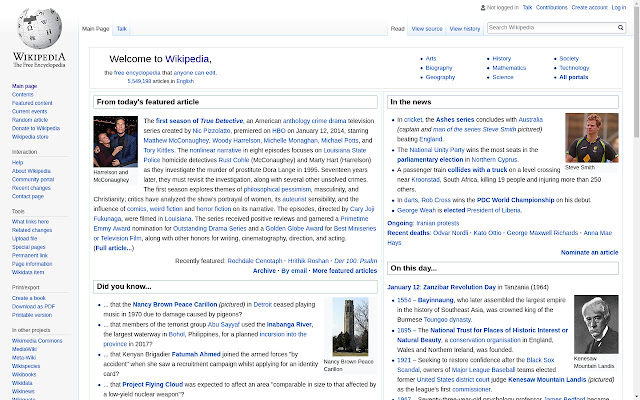The image size is (640, 400).
Task: Select Download as PDF in sidebar
Action: coord(33,307)
